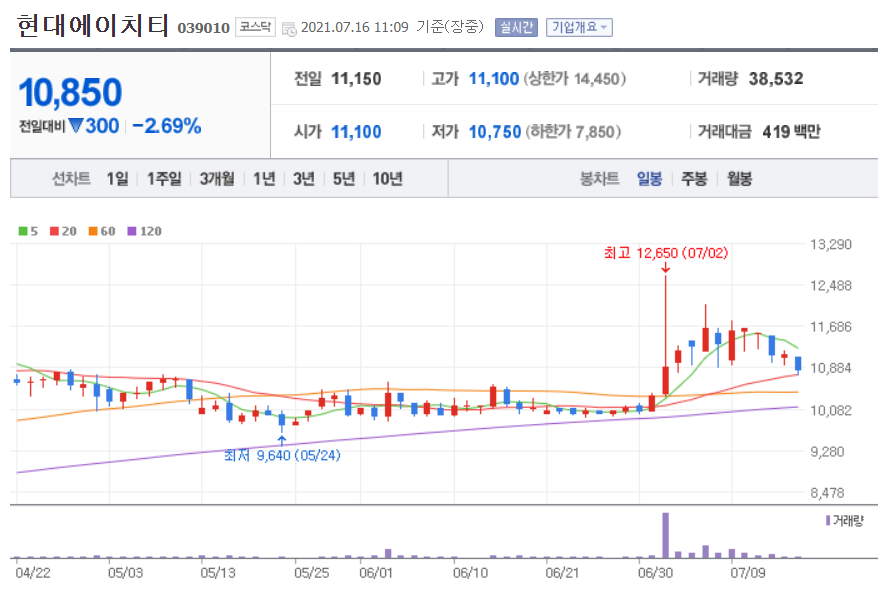Click the calendar clock icon beside date
This screenshot has height=592, width=878.
click(289, 28)
